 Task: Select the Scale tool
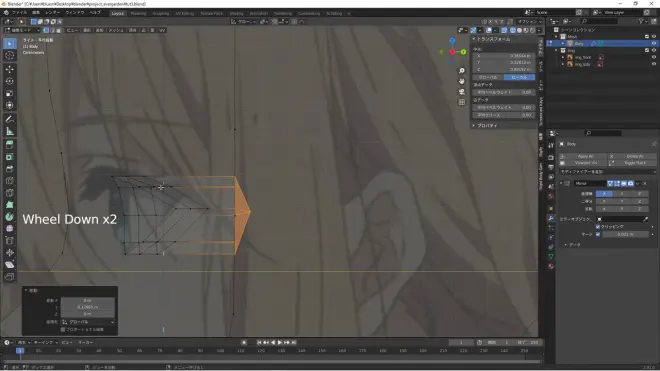pos(10,93)
